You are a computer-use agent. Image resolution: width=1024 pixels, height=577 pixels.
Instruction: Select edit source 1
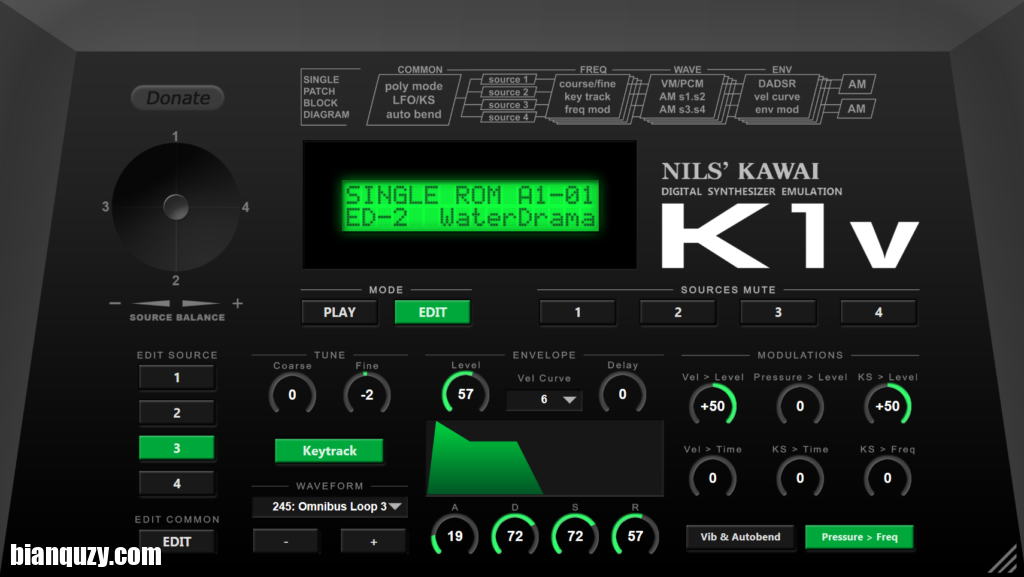[x=176, y=377]
